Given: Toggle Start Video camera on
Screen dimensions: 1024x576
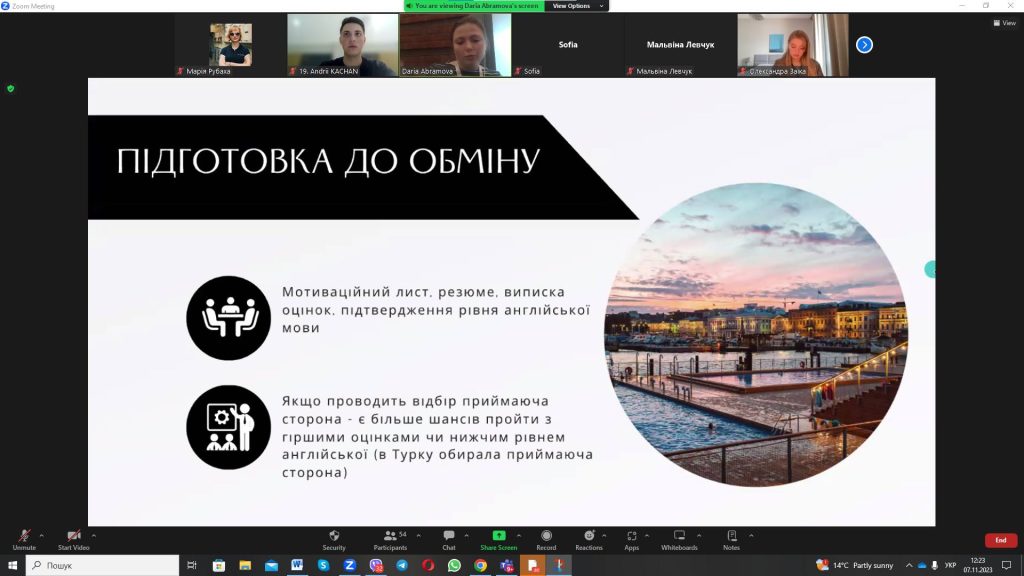Looking at the screenshot, I should [73, 537].
